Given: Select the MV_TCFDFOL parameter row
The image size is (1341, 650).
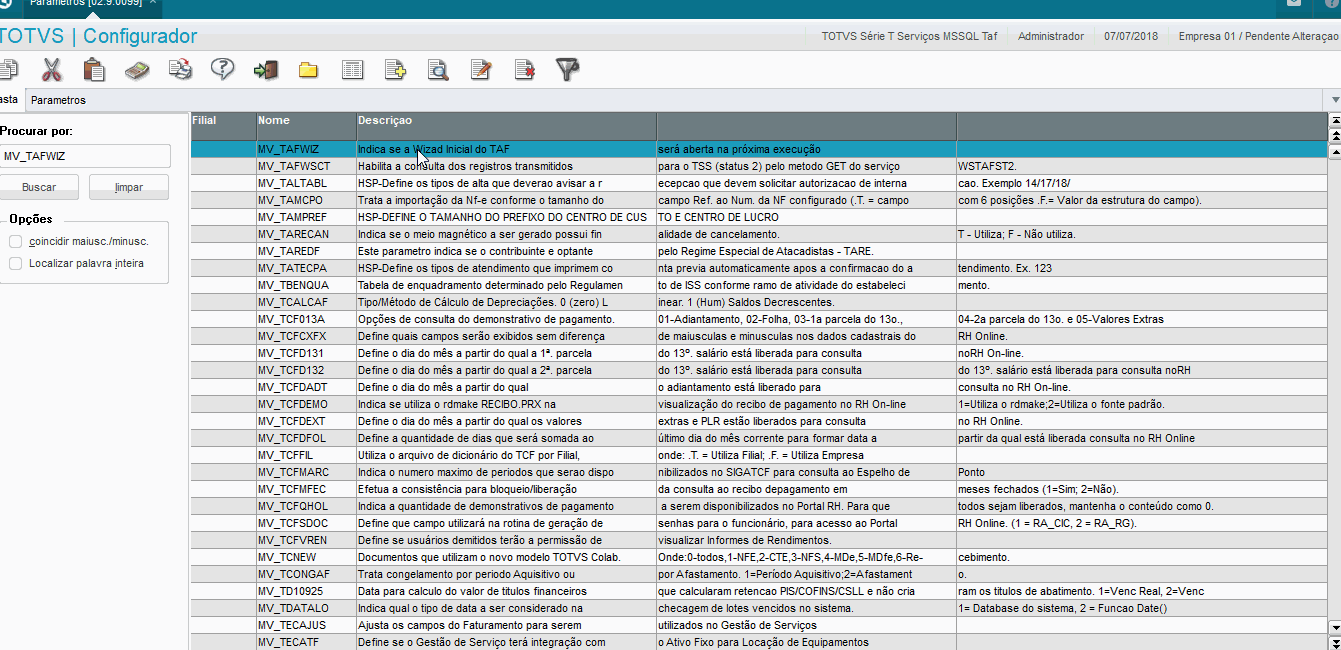Looking at the screenshot, I should (x=758, y=438).
